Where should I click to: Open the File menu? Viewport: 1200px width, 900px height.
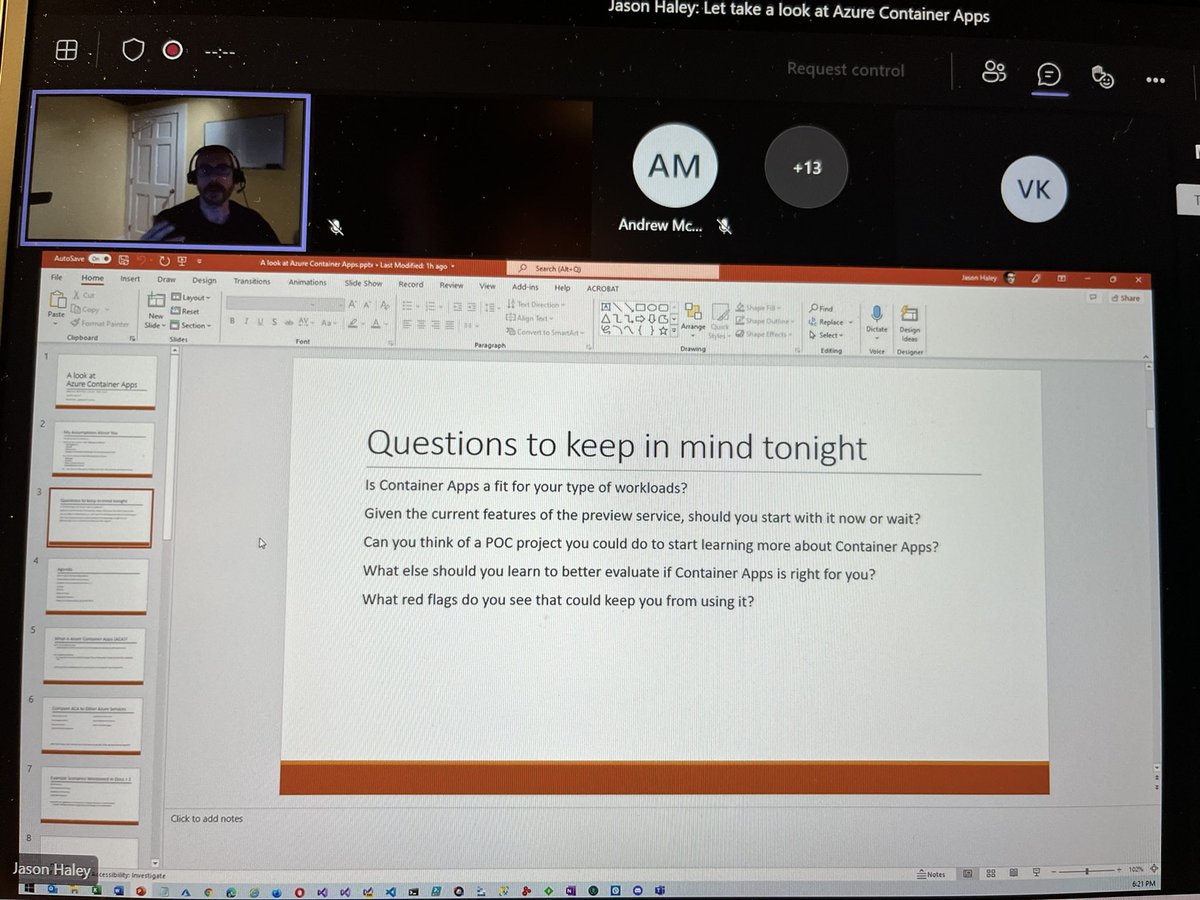coord(56,278)
